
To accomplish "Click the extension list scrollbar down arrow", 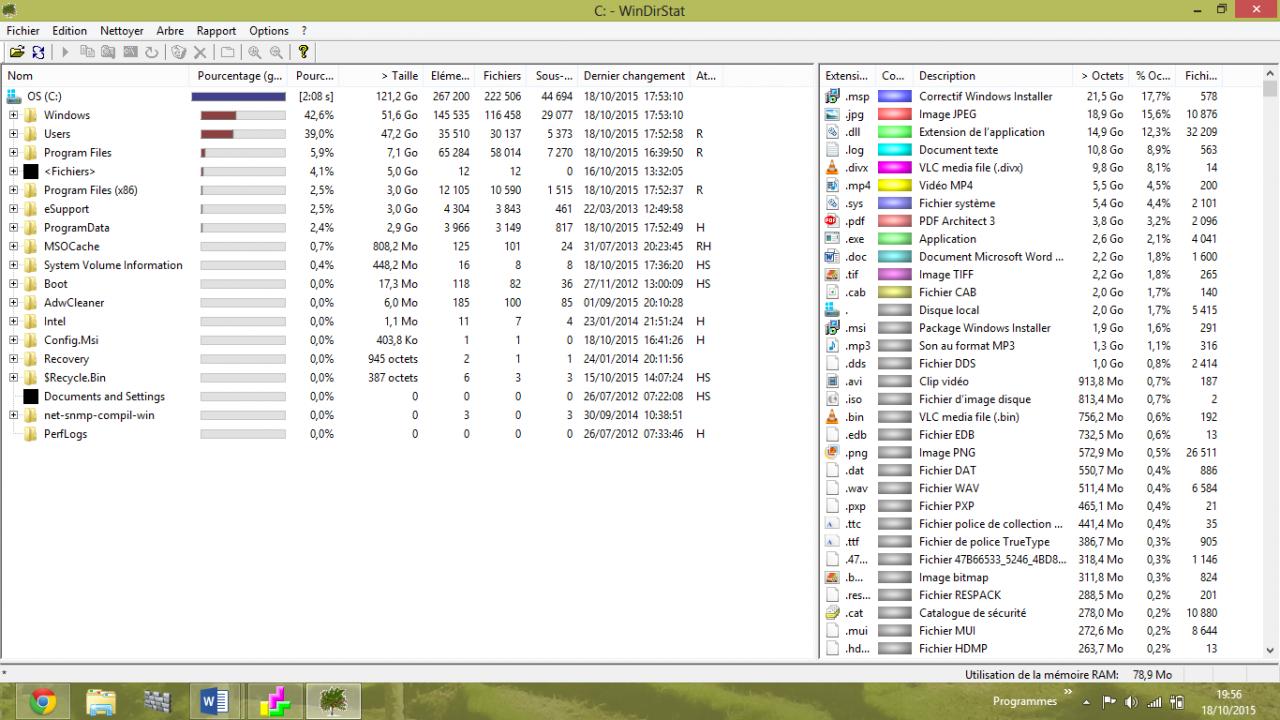I will [1271, 650].
